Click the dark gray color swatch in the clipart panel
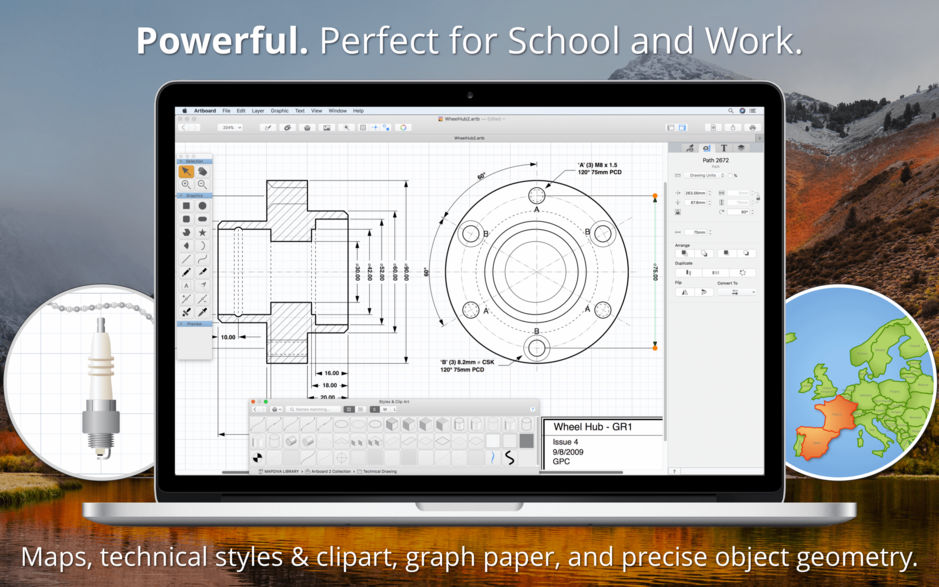Viewport: 939px width, 587px height. pos(525,440)
